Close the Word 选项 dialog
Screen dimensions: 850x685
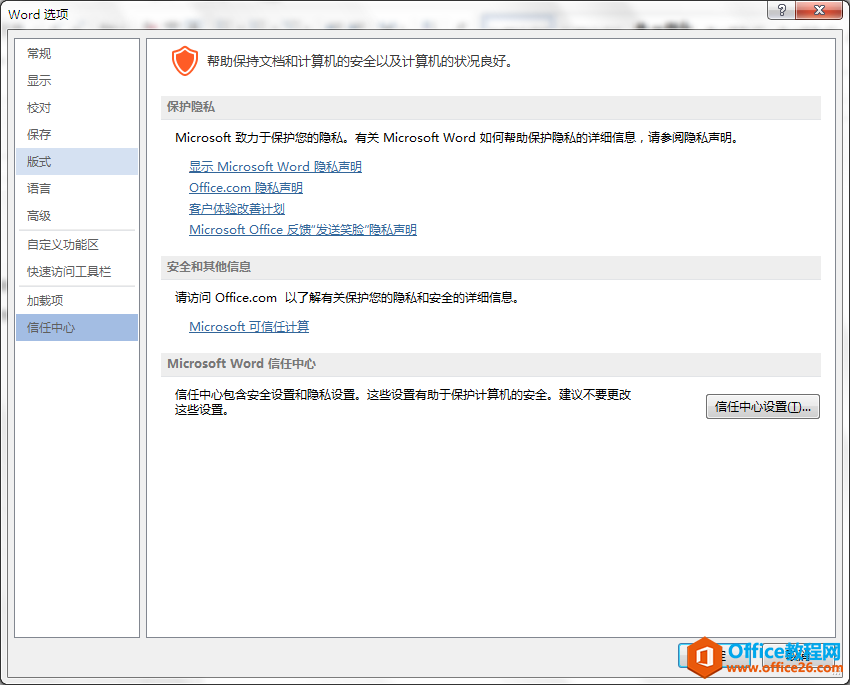[819, 10]
